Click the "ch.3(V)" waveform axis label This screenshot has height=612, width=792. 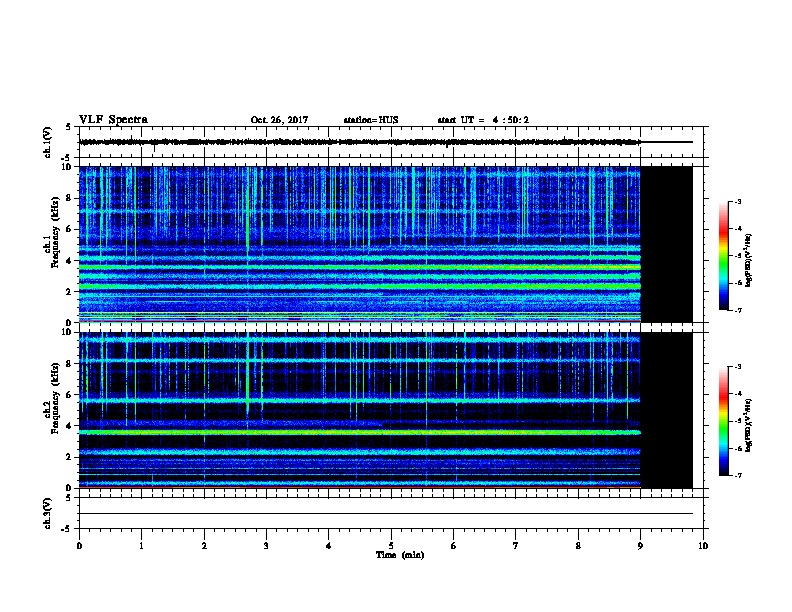[x=47, y=513]
